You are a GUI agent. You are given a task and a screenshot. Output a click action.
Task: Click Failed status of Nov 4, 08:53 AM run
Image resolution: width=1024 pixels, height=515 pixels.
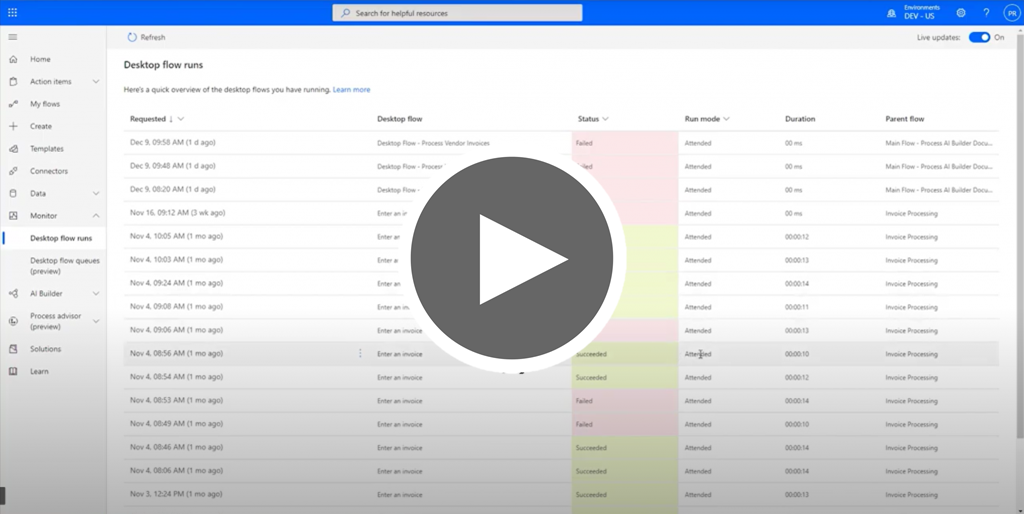[584, 401]
